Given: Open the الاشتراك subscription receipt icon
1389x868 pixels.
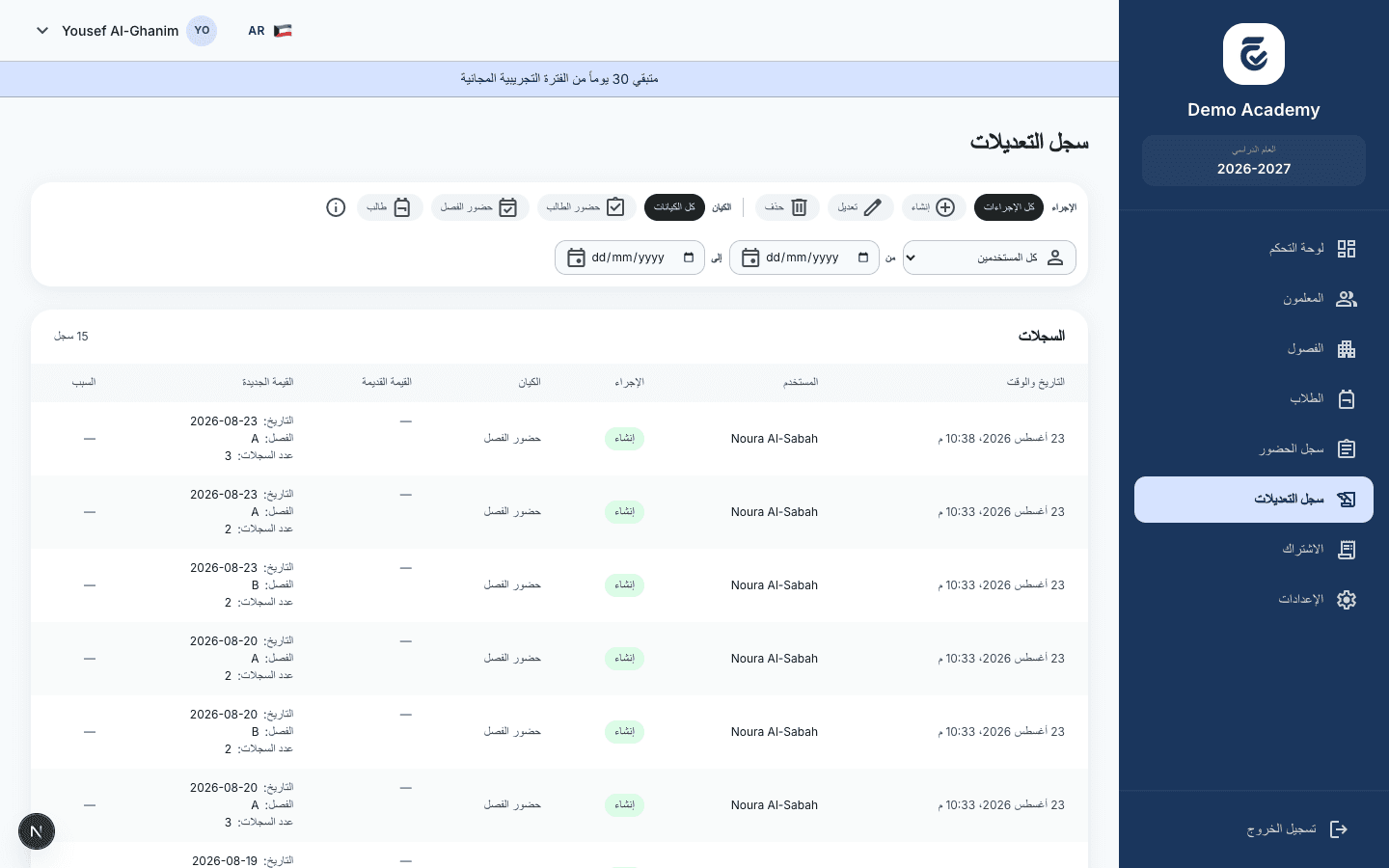Looking at the screenshot, I should tap(1347, 550).
